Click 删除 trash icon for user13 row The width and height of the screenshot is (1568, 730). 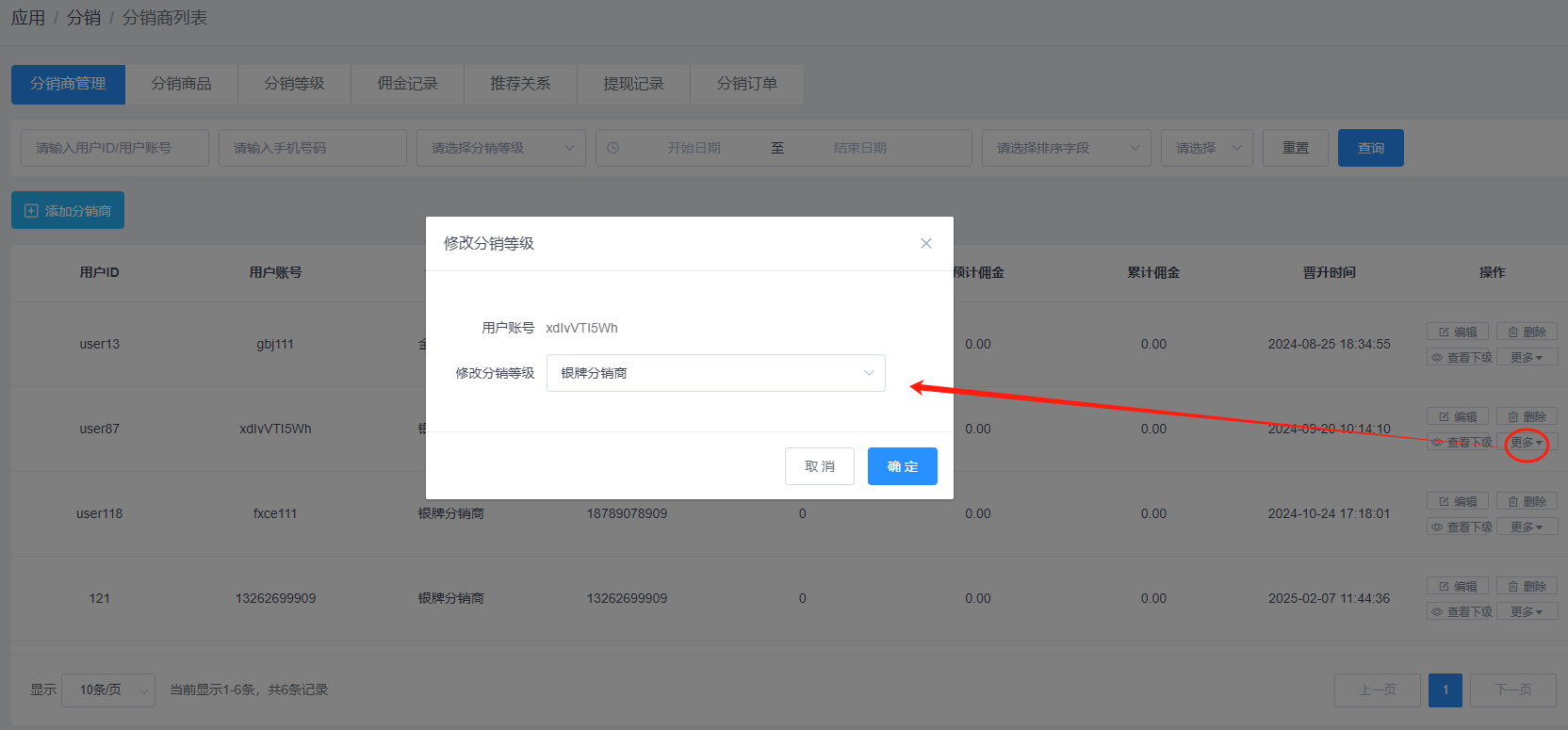pyautogui.click(x=1513, y=333)
